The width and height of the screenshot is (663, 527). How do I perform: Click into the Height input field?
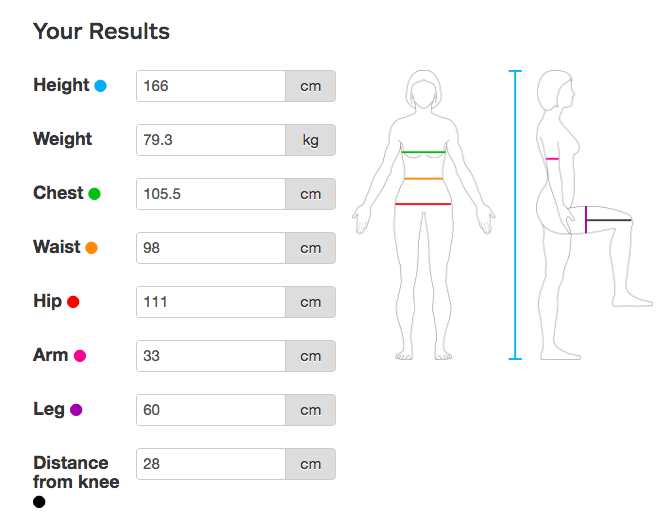(211, 86)
